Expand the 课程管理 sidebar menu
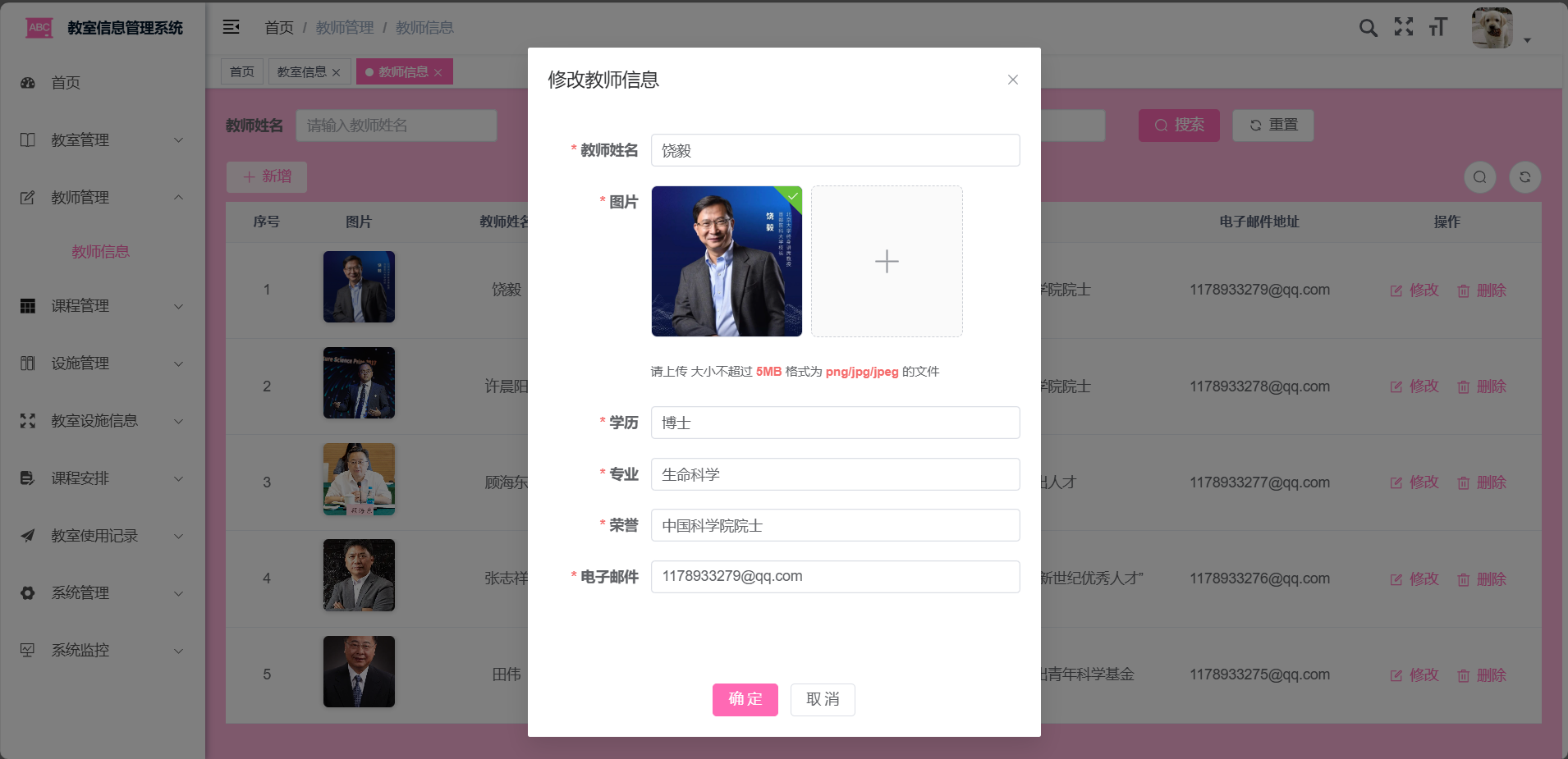Screen dimensions: 1568x759 (103, 306)
